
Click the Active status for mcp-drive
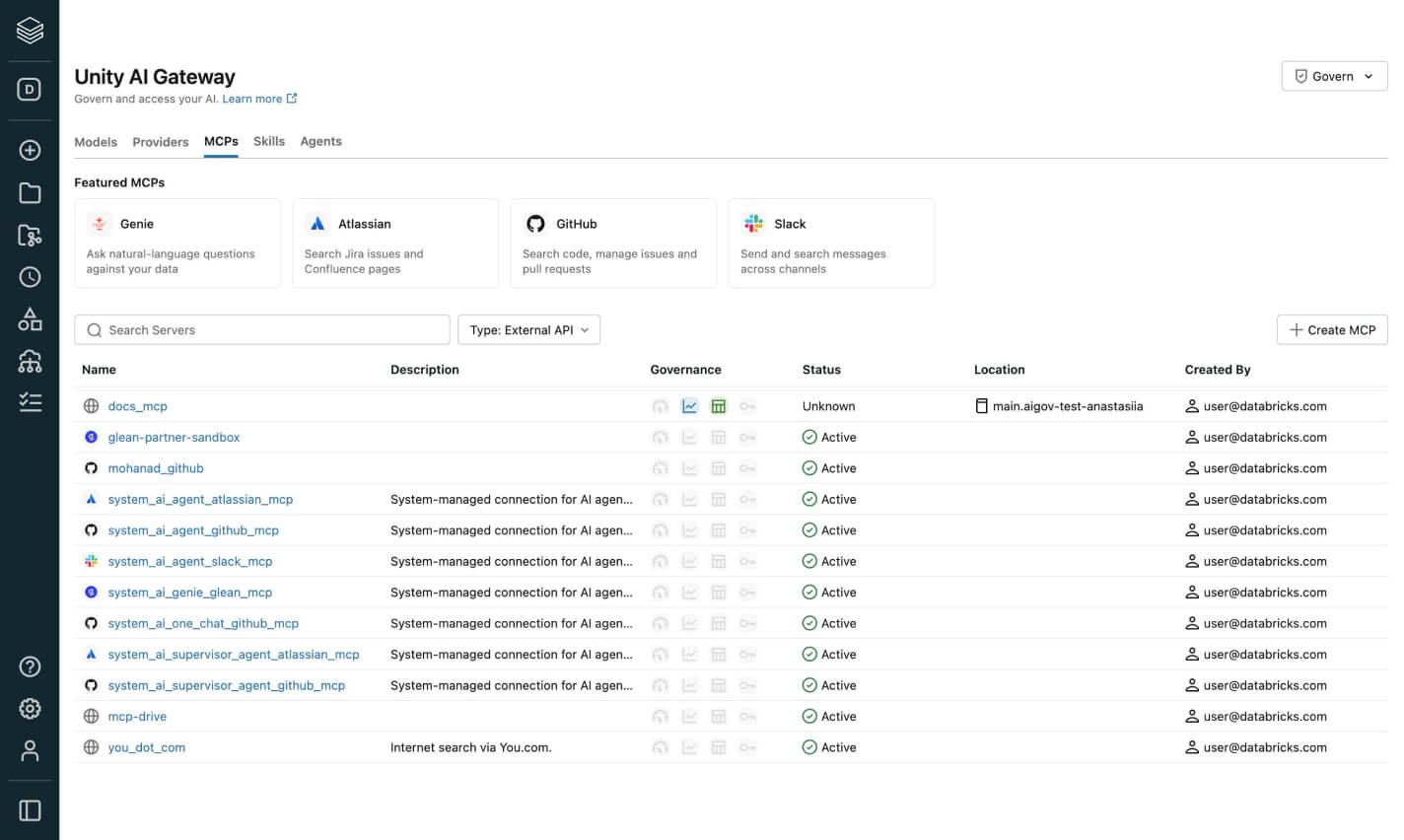pyautogui.click(x=829, y=717)
